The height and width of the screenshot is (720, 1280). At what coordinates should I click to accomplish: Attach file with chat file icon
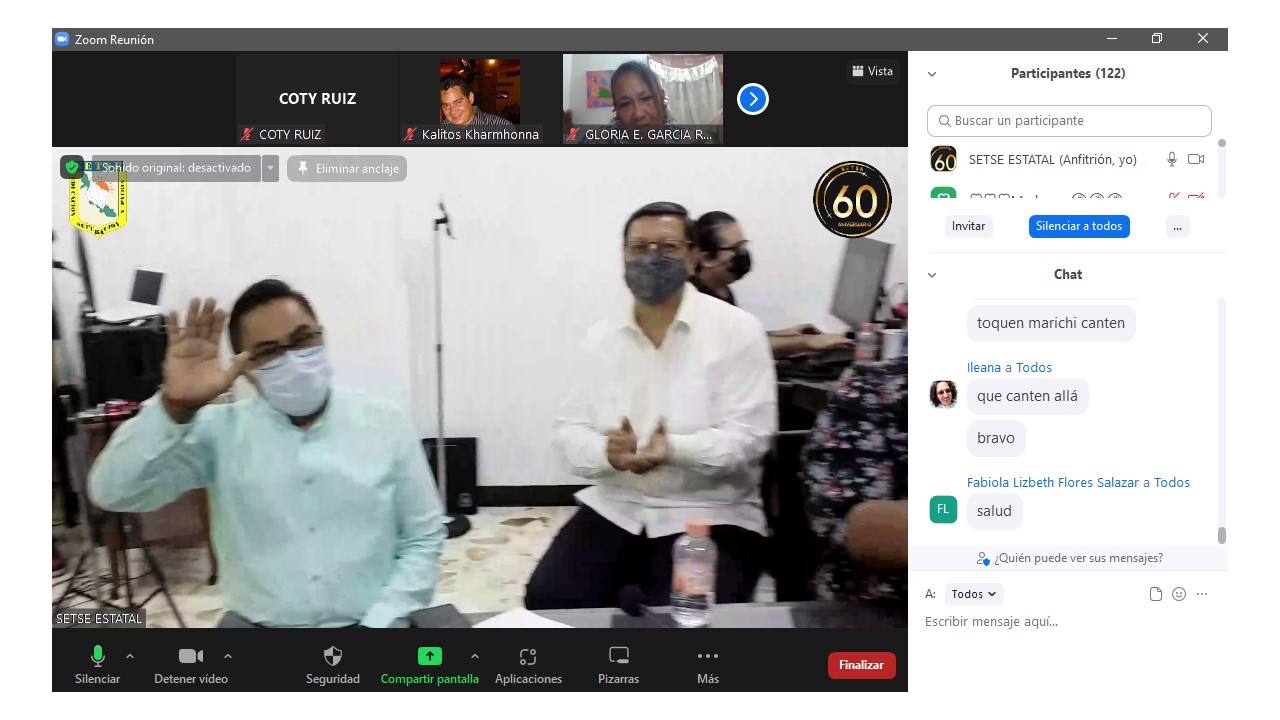[1156, 594]
